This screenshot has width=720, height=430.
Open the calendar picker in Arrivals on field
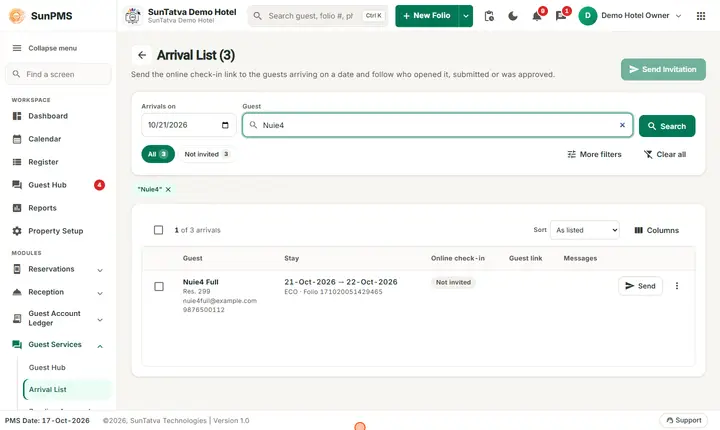pyautogui.click(x=225, y=125)
